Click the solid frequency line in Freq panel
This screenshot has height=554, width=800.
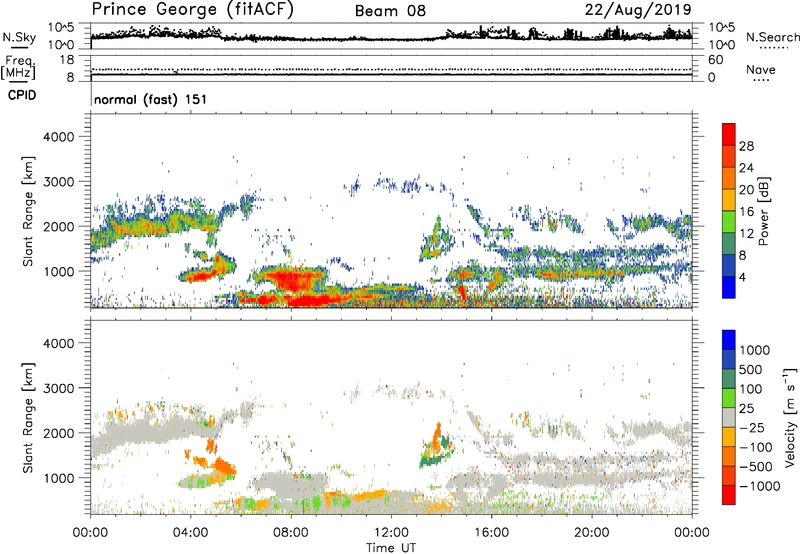[391, 75]
